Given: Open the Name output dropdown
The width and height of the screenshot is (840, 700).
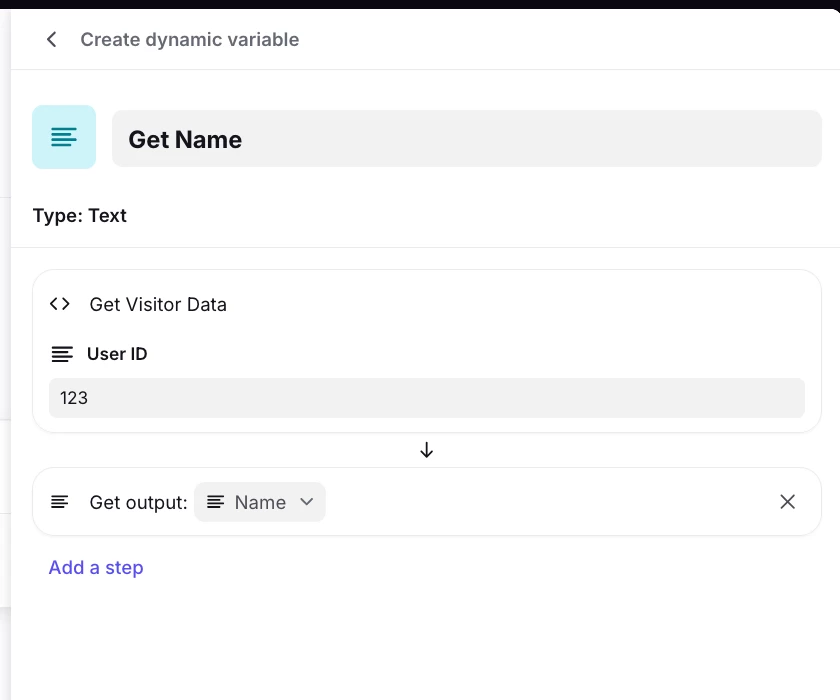Looking at the screenshot, I should point(260,502).
